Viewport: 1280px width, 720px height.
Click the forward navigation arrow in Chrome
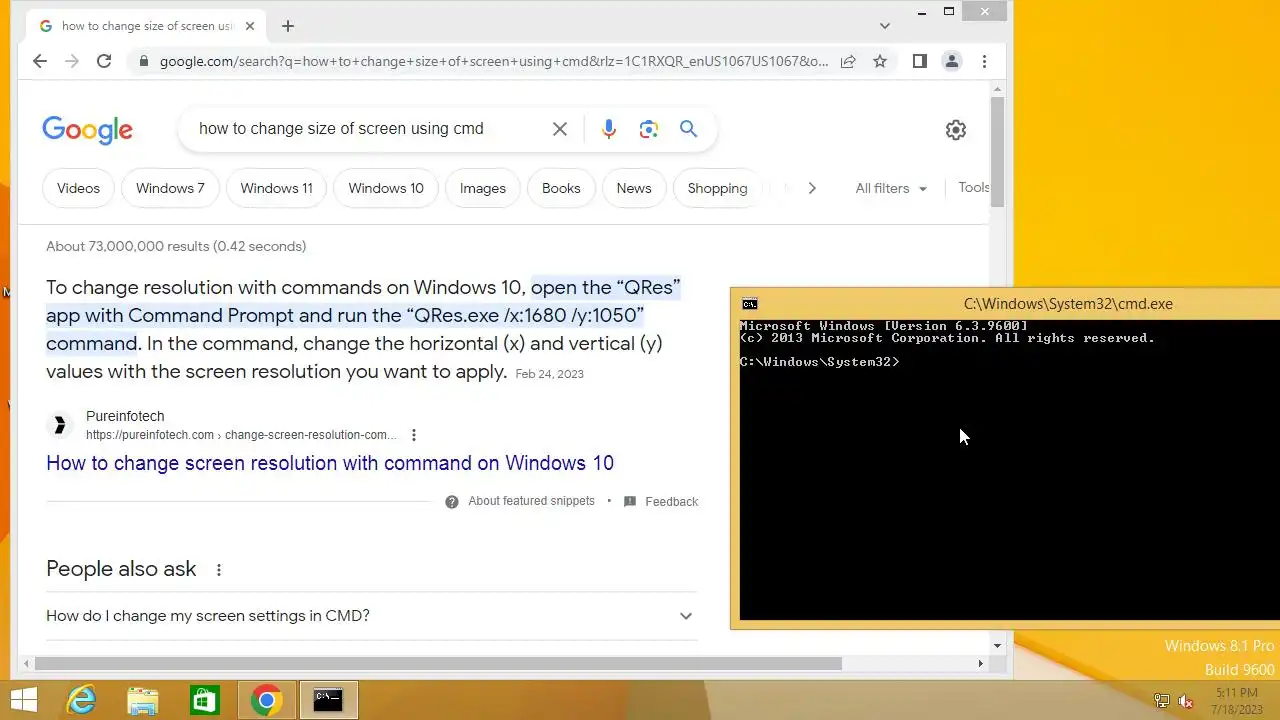click(72, 61)
